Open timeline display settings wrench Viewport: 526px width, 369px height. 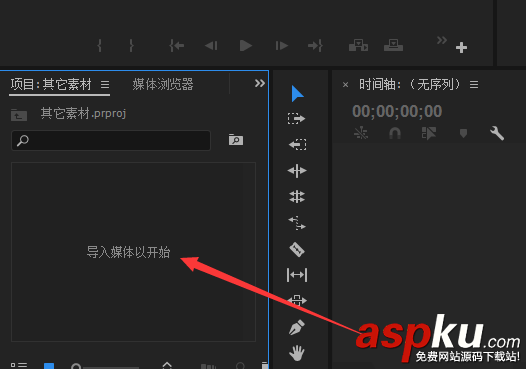[497, 133]
